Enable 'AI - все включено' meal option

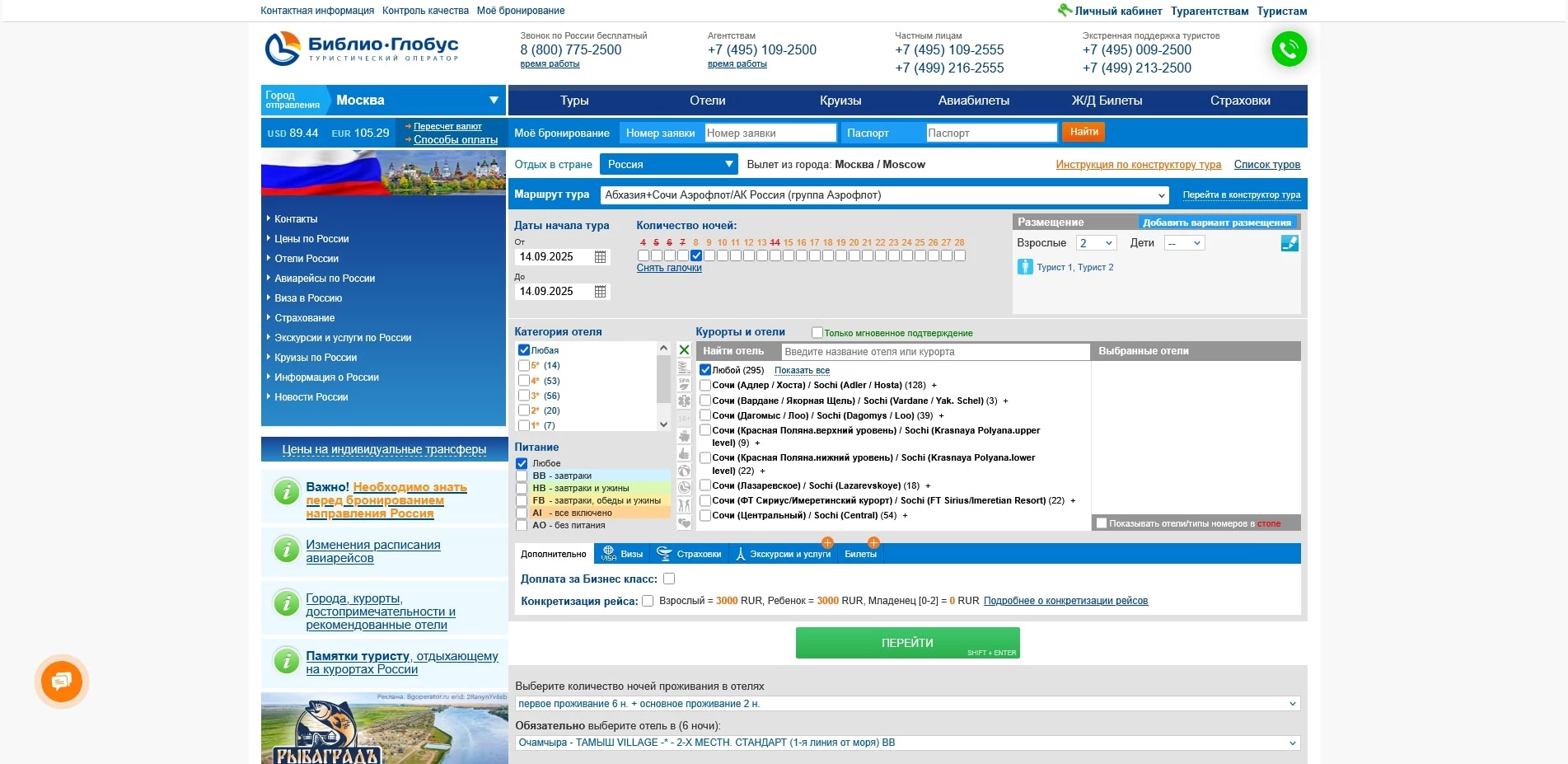(522, 513)
